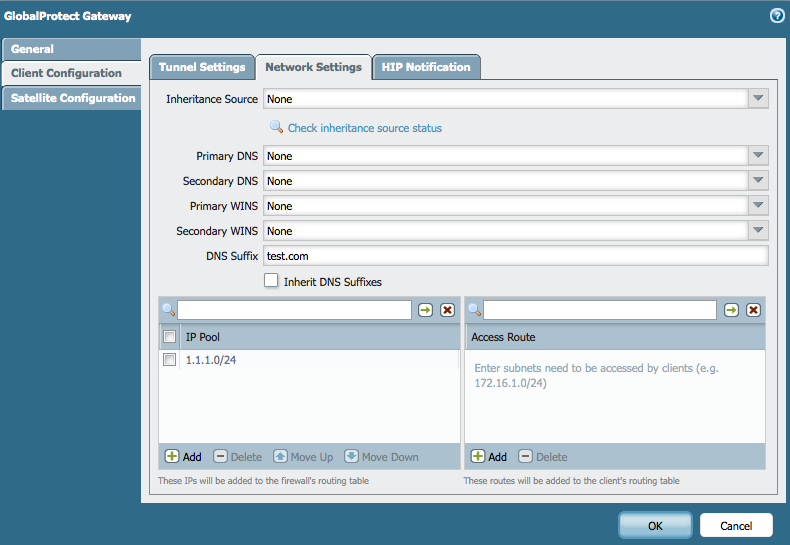The image size is (790, 545).
Task: Open the help question mark icon
Action: (776, 16)
